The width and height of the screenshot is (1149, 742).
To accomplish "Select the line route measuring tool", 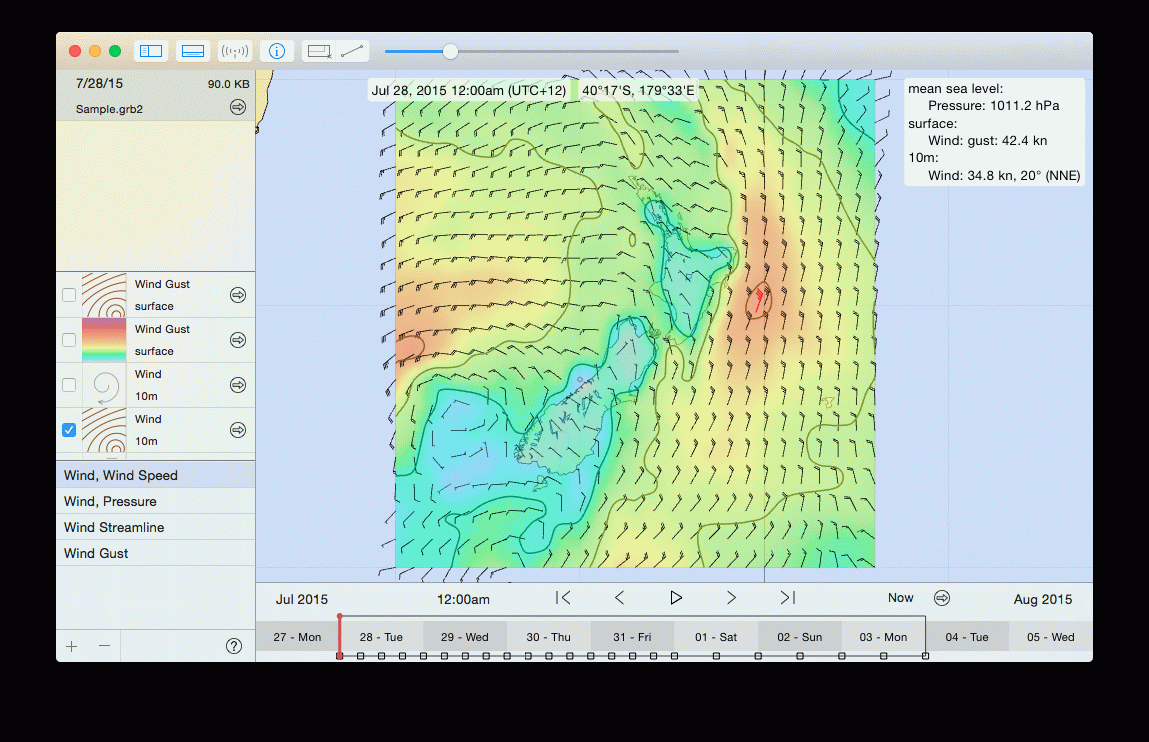I will 351,51.
